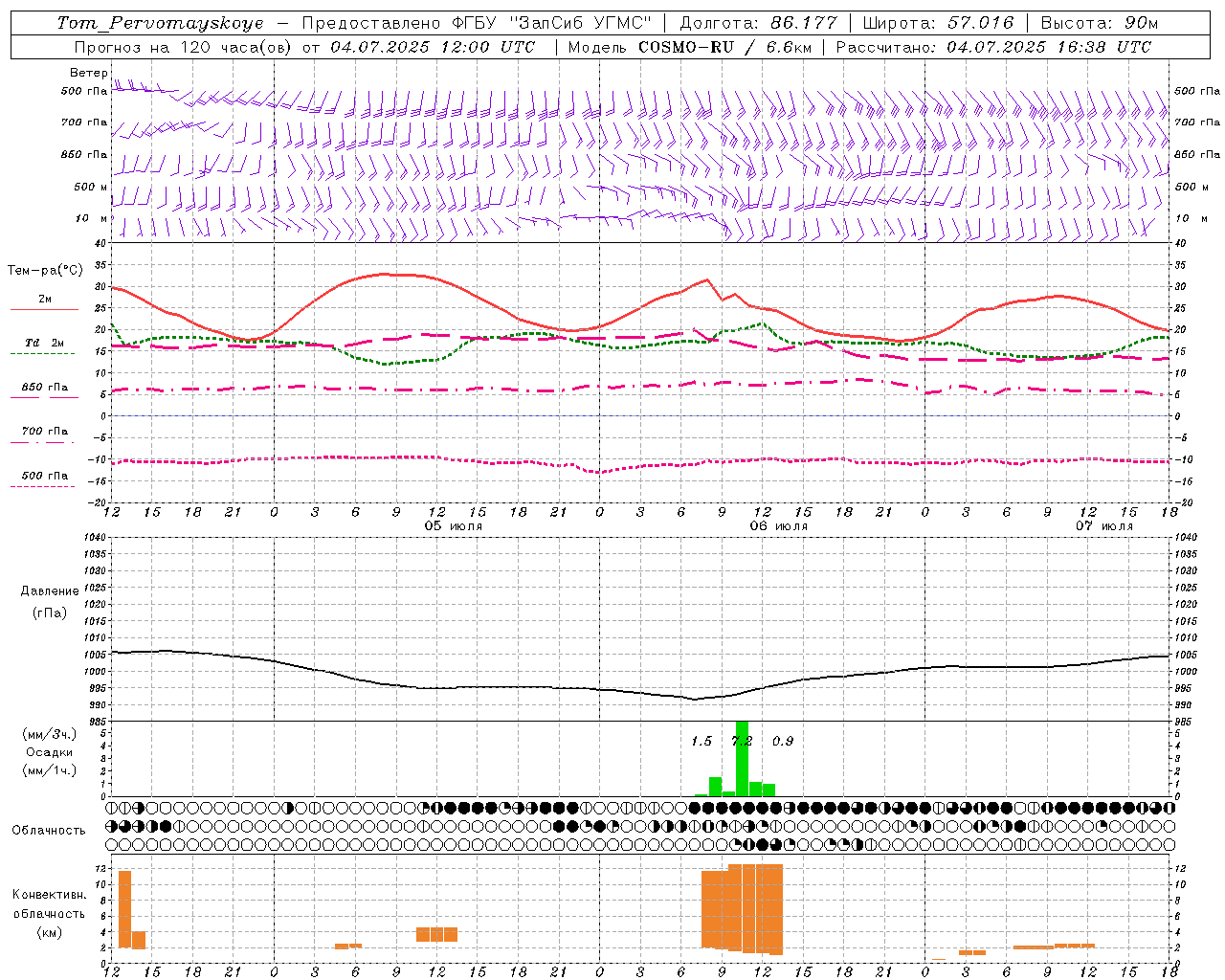
Task: Click the 'Тем-ра(°C)' temperature panel label
Action: click(45, 271)
